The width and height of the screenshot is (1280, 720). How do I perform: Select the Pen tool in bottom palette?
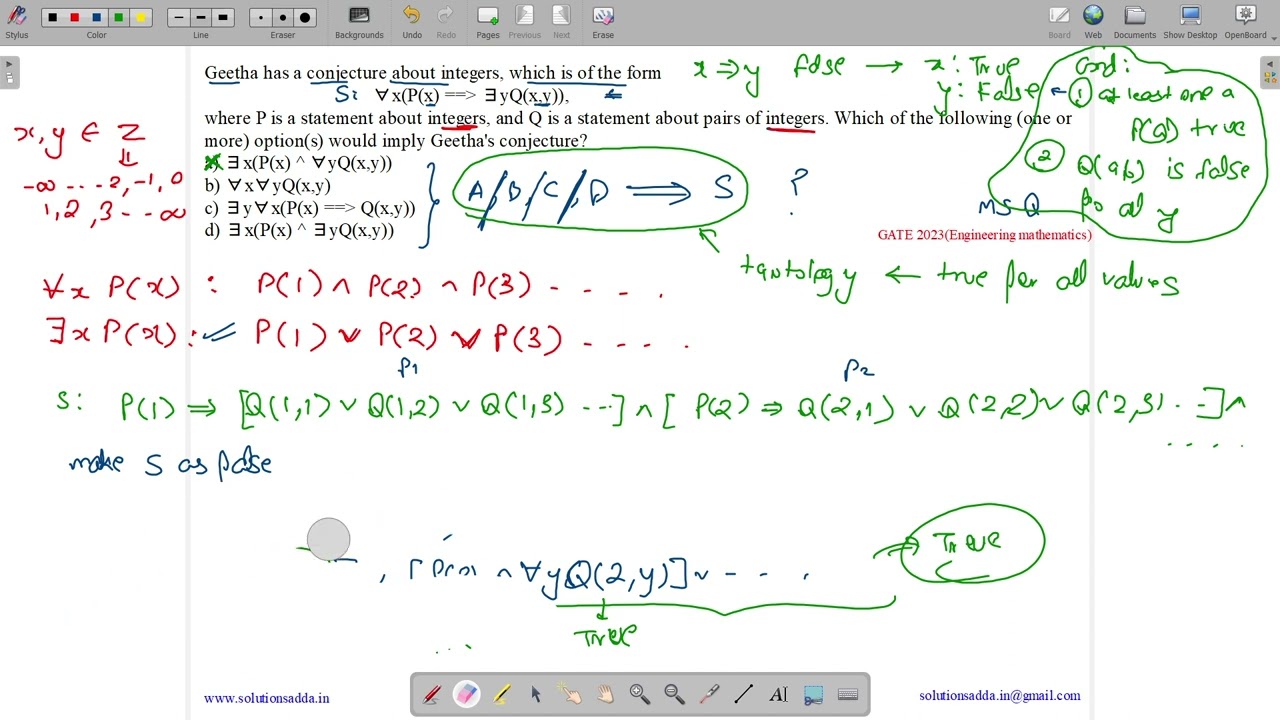432,695
